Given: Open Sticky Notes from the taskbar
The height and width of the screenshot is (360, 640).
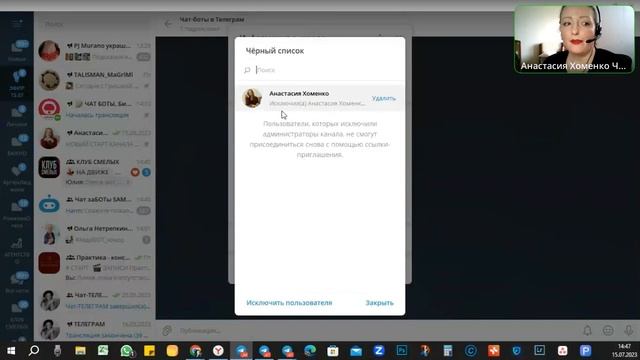Looking at the screenshot, I should (x=149, y=351).
